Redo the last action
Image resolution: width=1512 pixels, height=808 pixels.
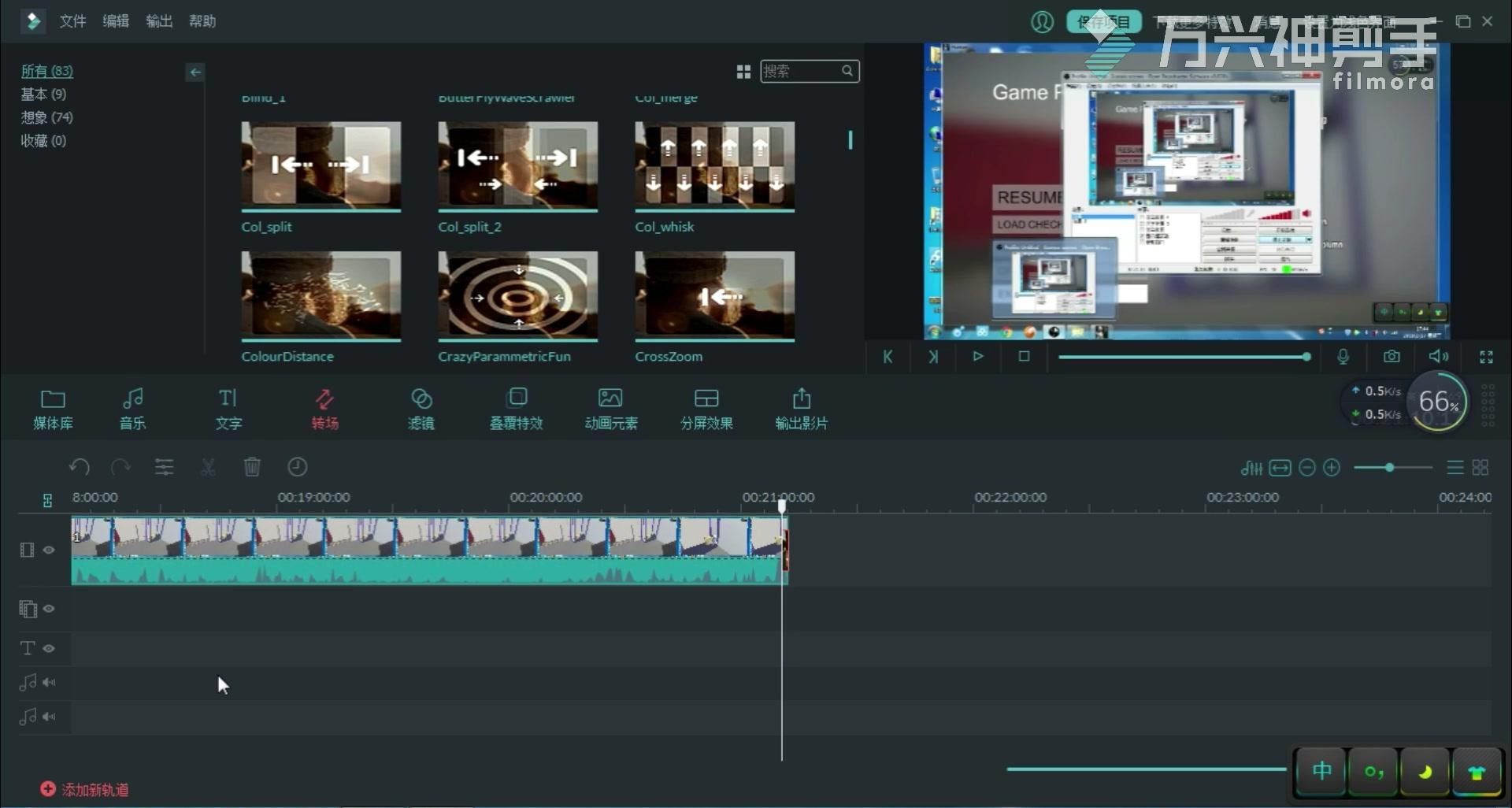[120, 467]
